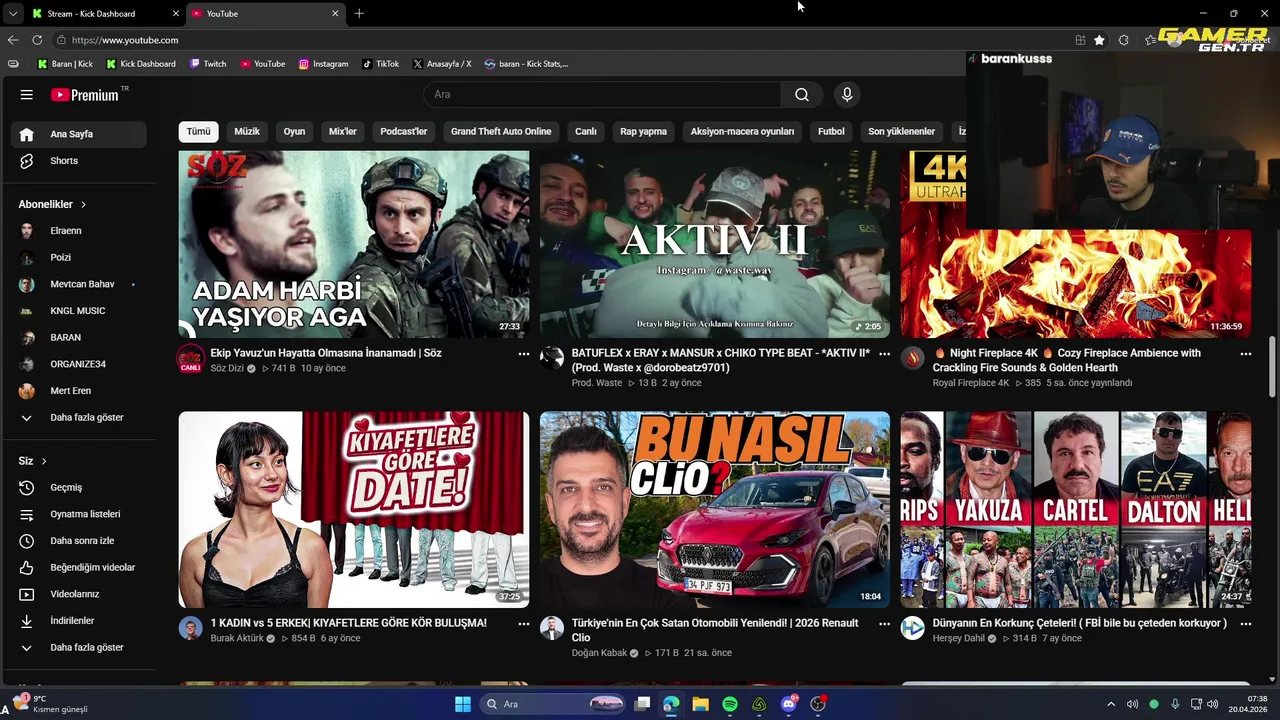Image resolution: width=1280 pixels, height=720 pixels.
Task: Click the magnifier search button
Action: tap(802, 95)
